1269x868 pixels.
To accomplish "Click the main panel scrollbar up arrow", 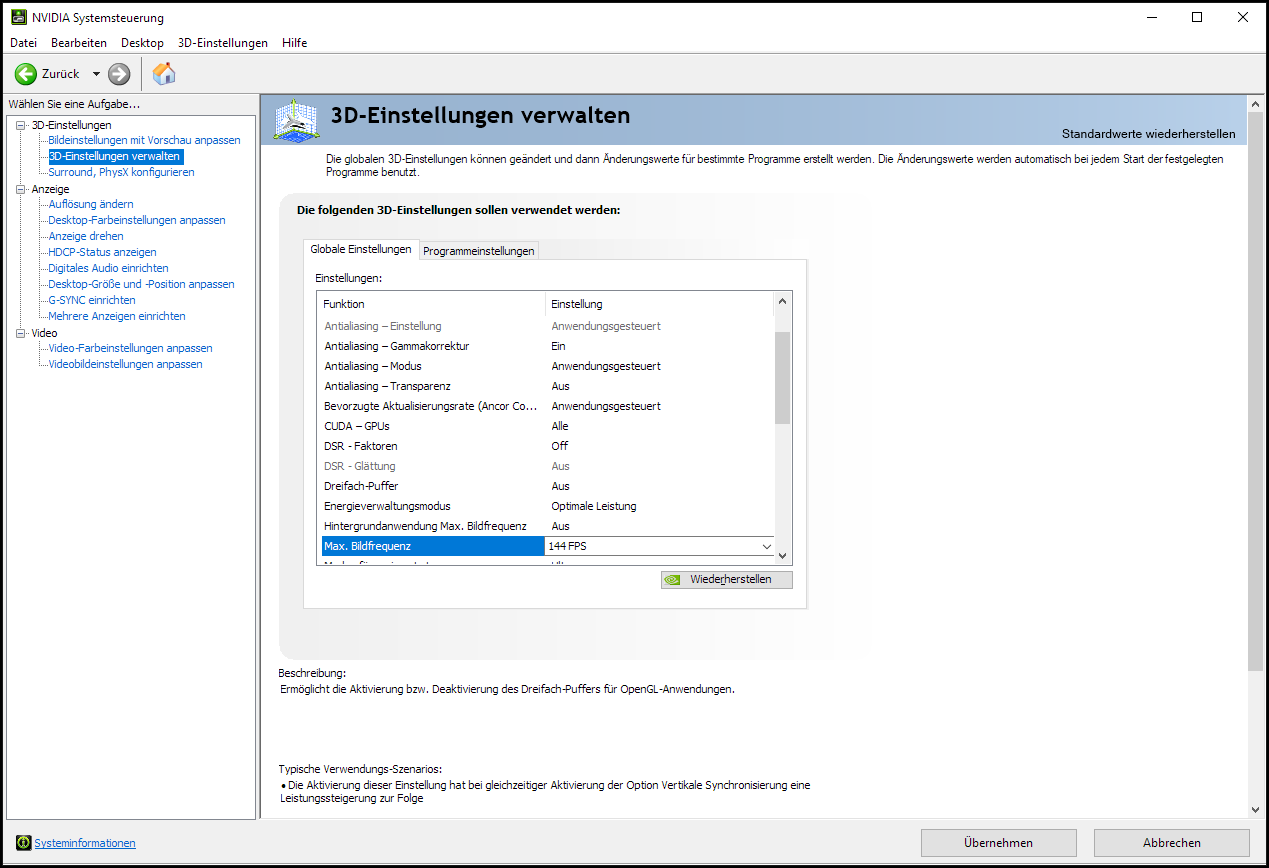I will 1255,103.
